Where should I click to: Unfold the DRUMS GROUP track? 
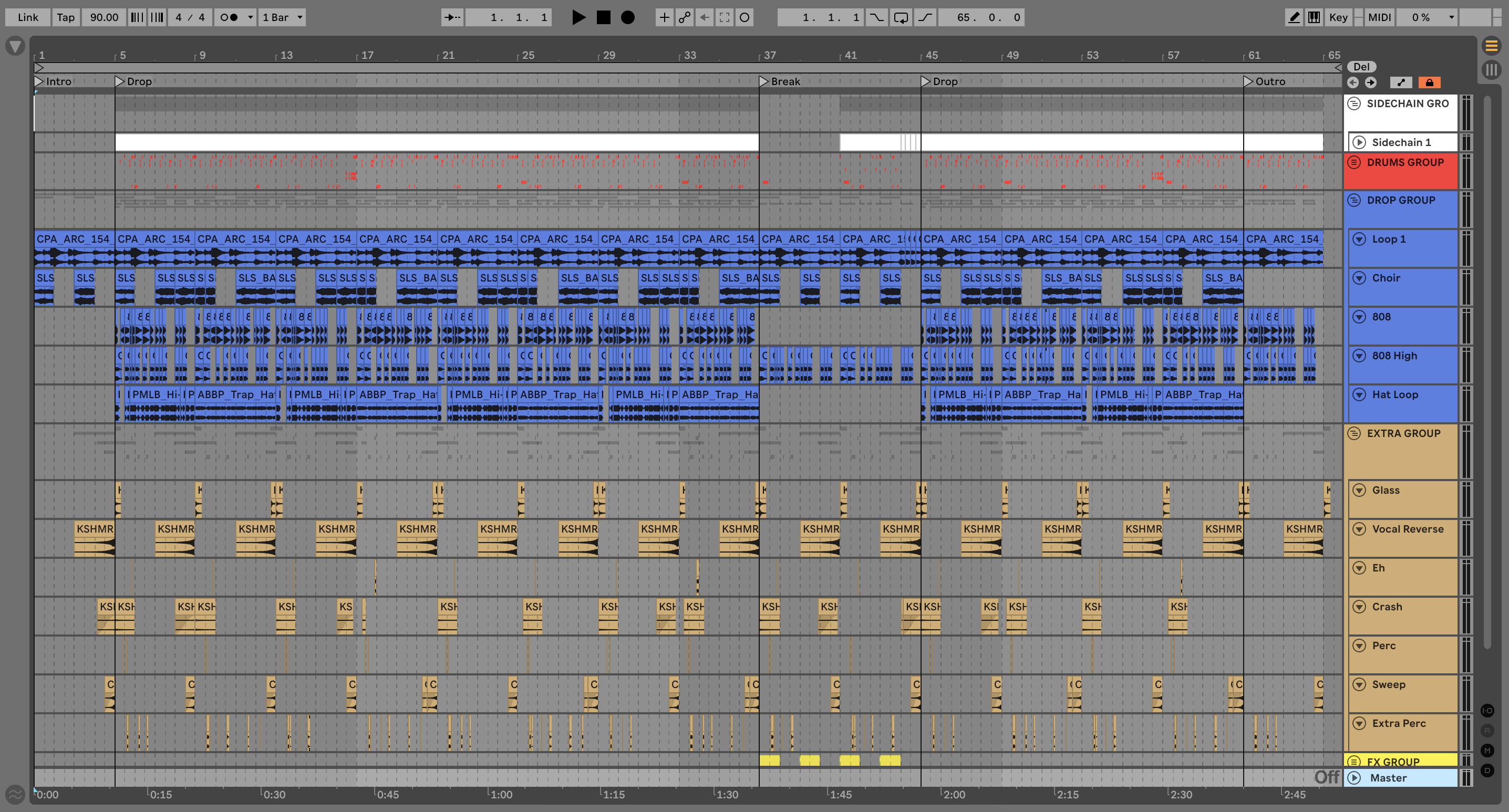[1354, 163]
